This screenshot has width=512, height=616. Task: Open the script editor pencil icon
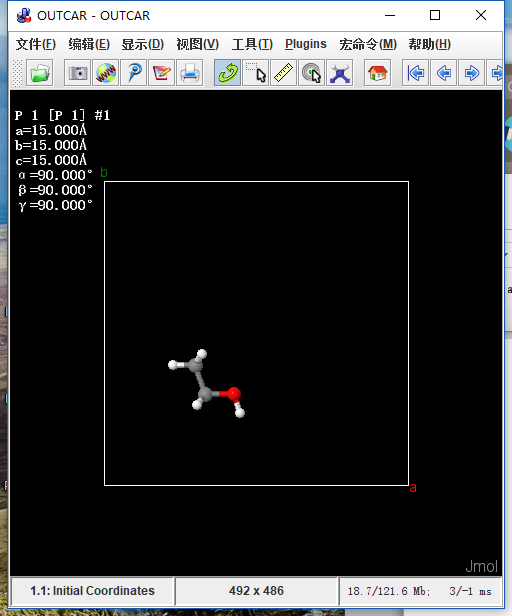(x=161, y=73)
